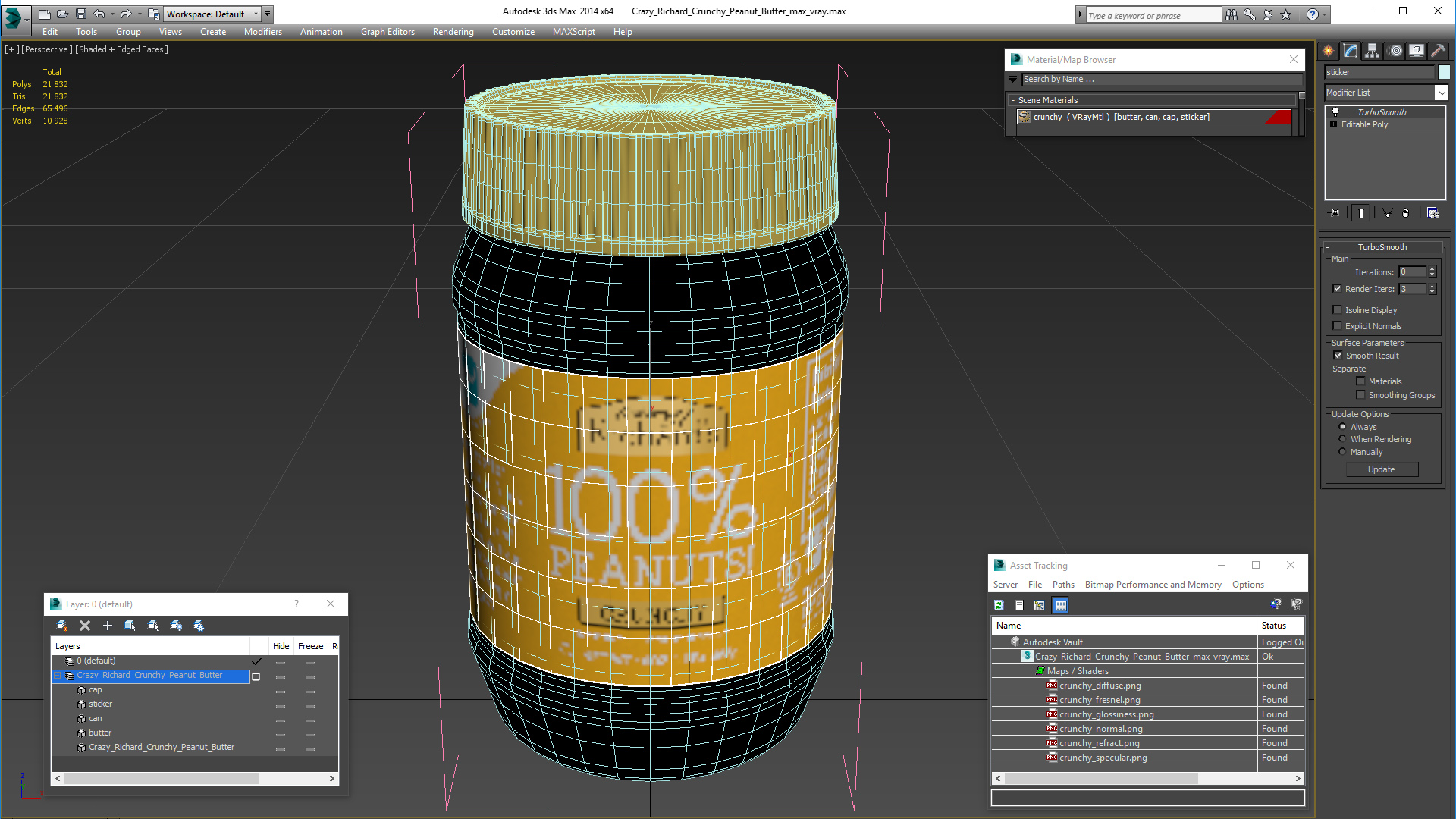Click the Pin Stack icon
Image resolution: width=1456 pixels, height=819 pixels.
tap(1335, 213)
